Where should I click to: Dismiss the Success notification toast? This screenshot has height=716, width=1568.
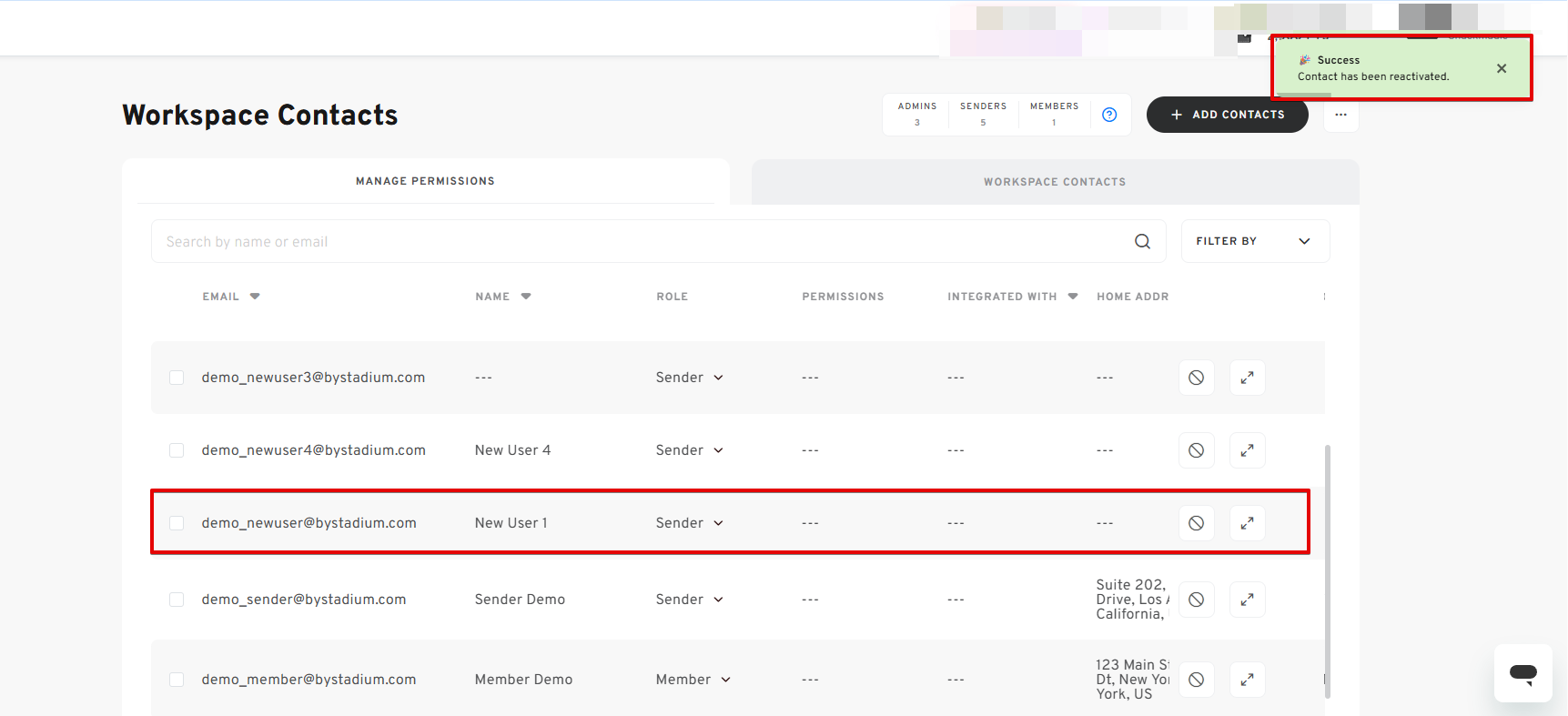[x=1501, y=68]
